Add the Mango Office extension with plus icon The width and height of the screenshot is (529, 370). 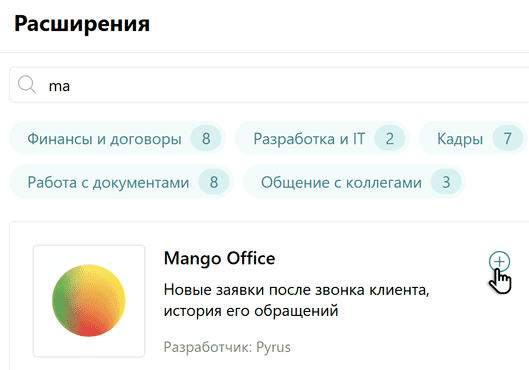tap(499, 262)
